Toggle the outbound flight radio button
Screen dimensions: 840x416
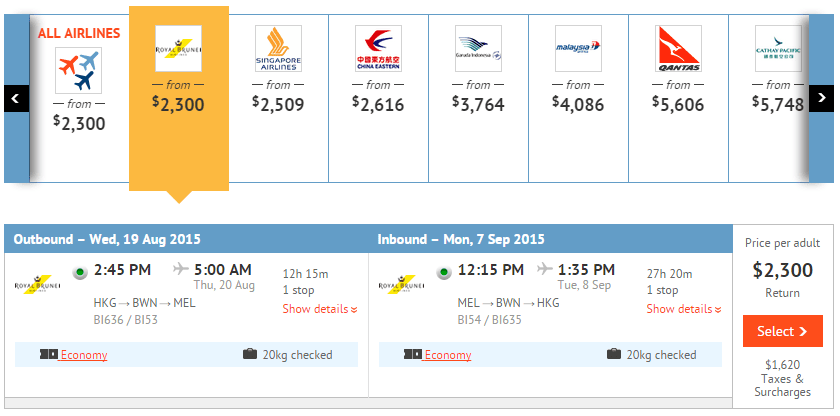pos(80,271)
